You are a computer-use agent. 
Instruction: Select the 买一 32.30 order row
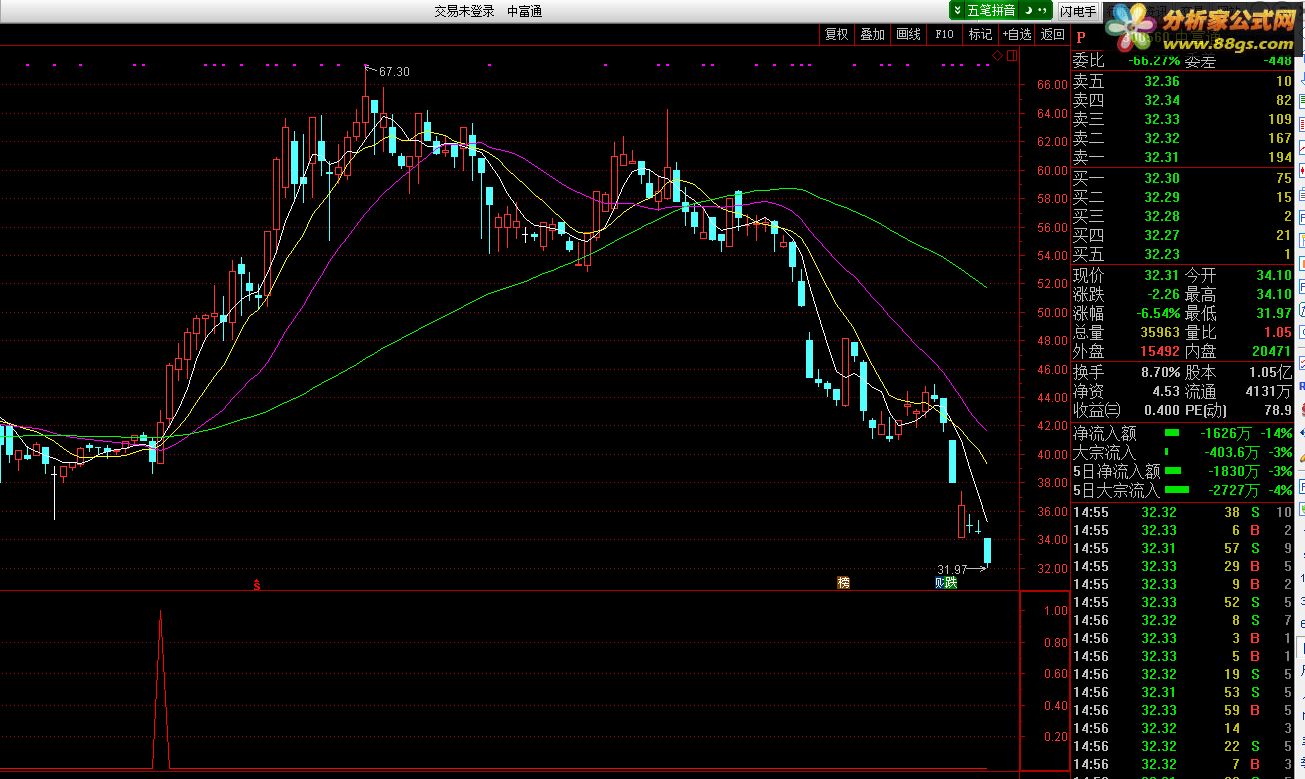point(1182,178)
